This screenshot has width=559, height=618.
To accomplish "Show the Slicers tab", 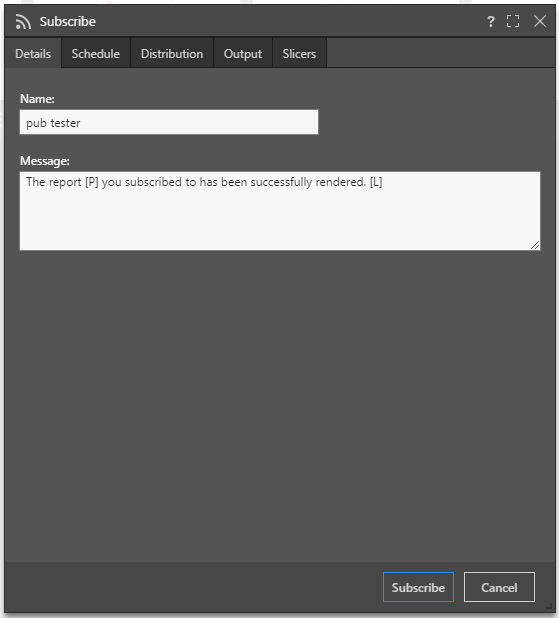I will pos(299,53).
